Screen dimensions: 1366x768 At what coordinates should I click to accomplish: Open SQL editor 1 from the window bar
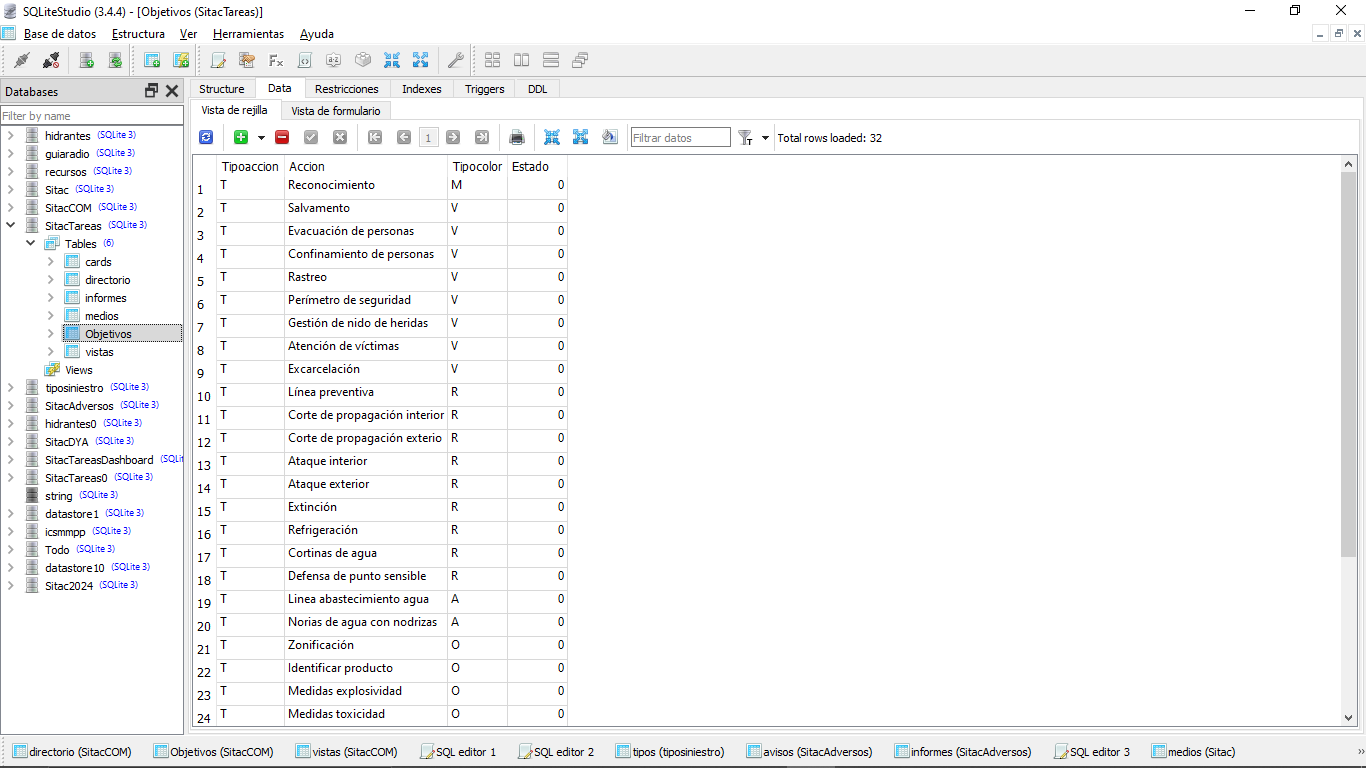[x=458, y=752]
